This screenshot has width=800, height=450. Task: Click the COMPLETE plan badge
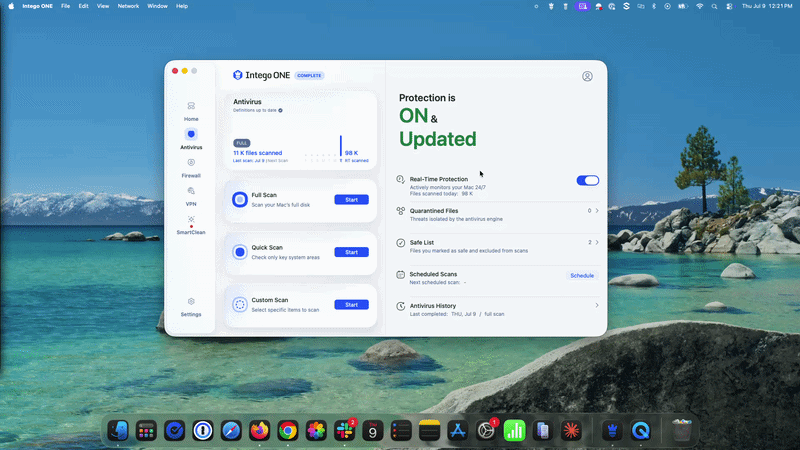point(309,76)
